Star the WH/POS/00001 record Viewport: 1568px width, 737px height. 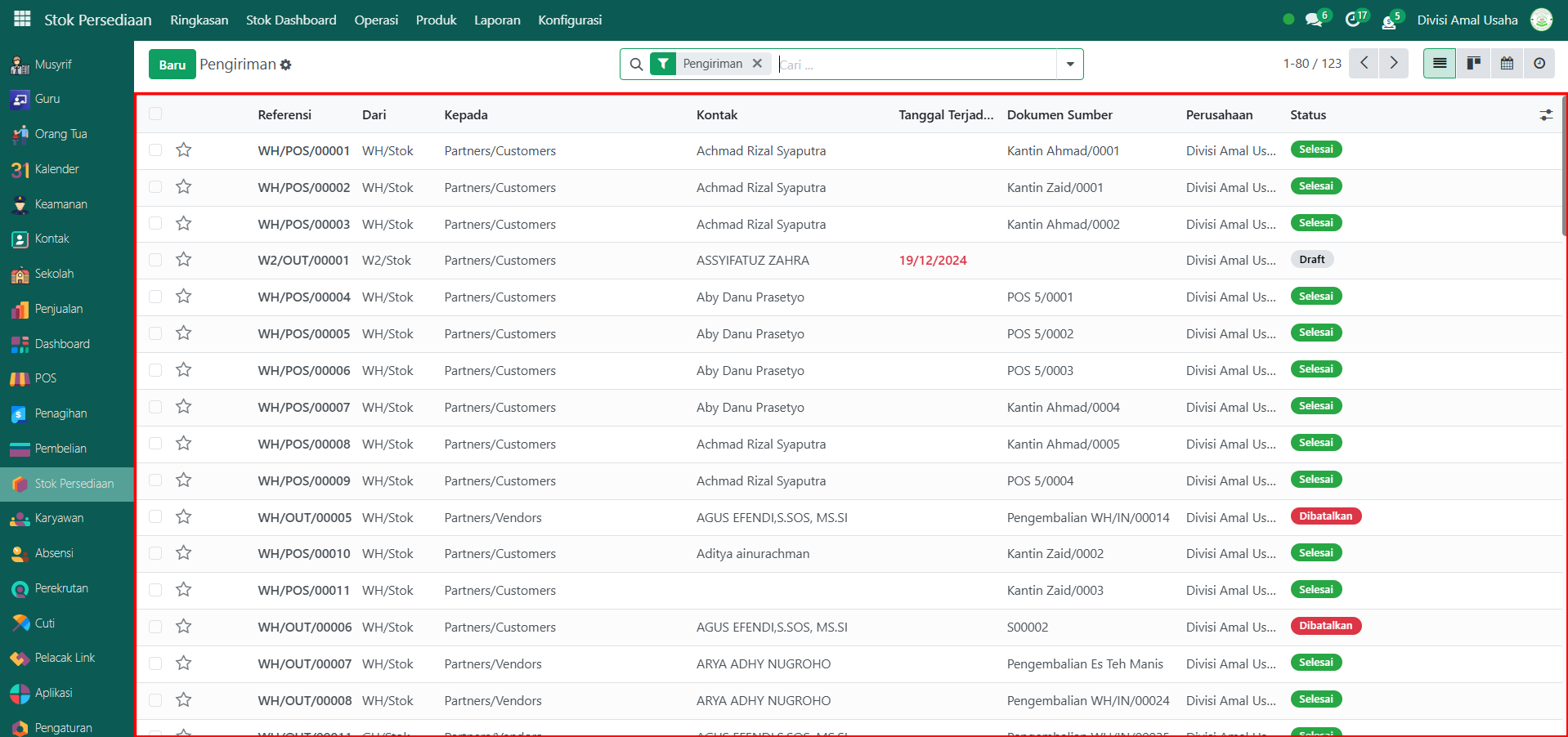point(184,150)
